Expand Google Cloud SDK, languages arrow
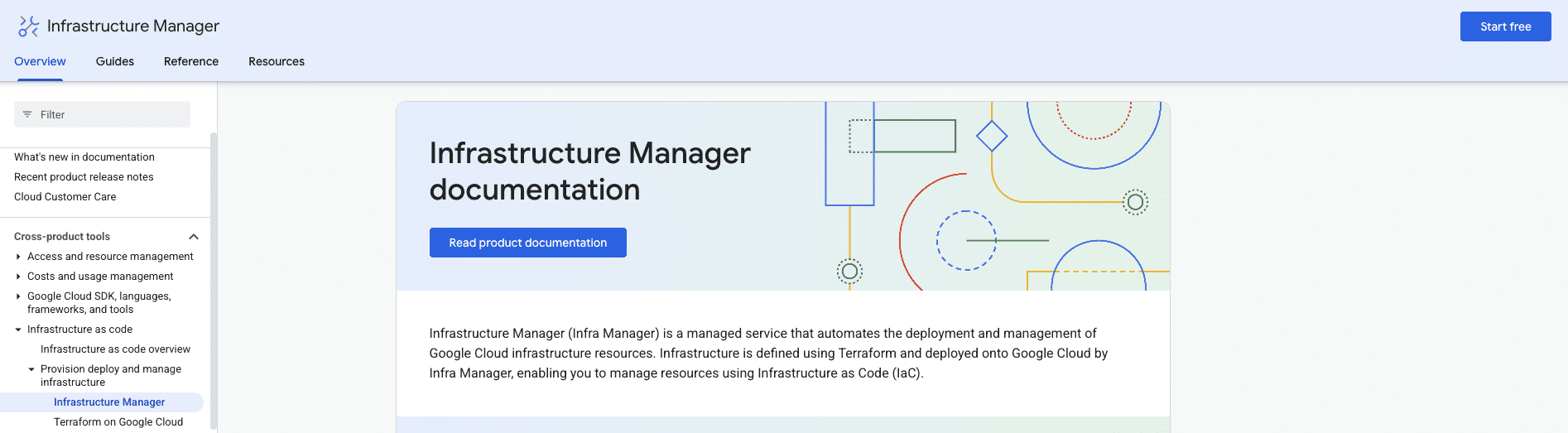The height and width of the screenshot is (433, 1568). pyautogui.click(x=18, y=296)
